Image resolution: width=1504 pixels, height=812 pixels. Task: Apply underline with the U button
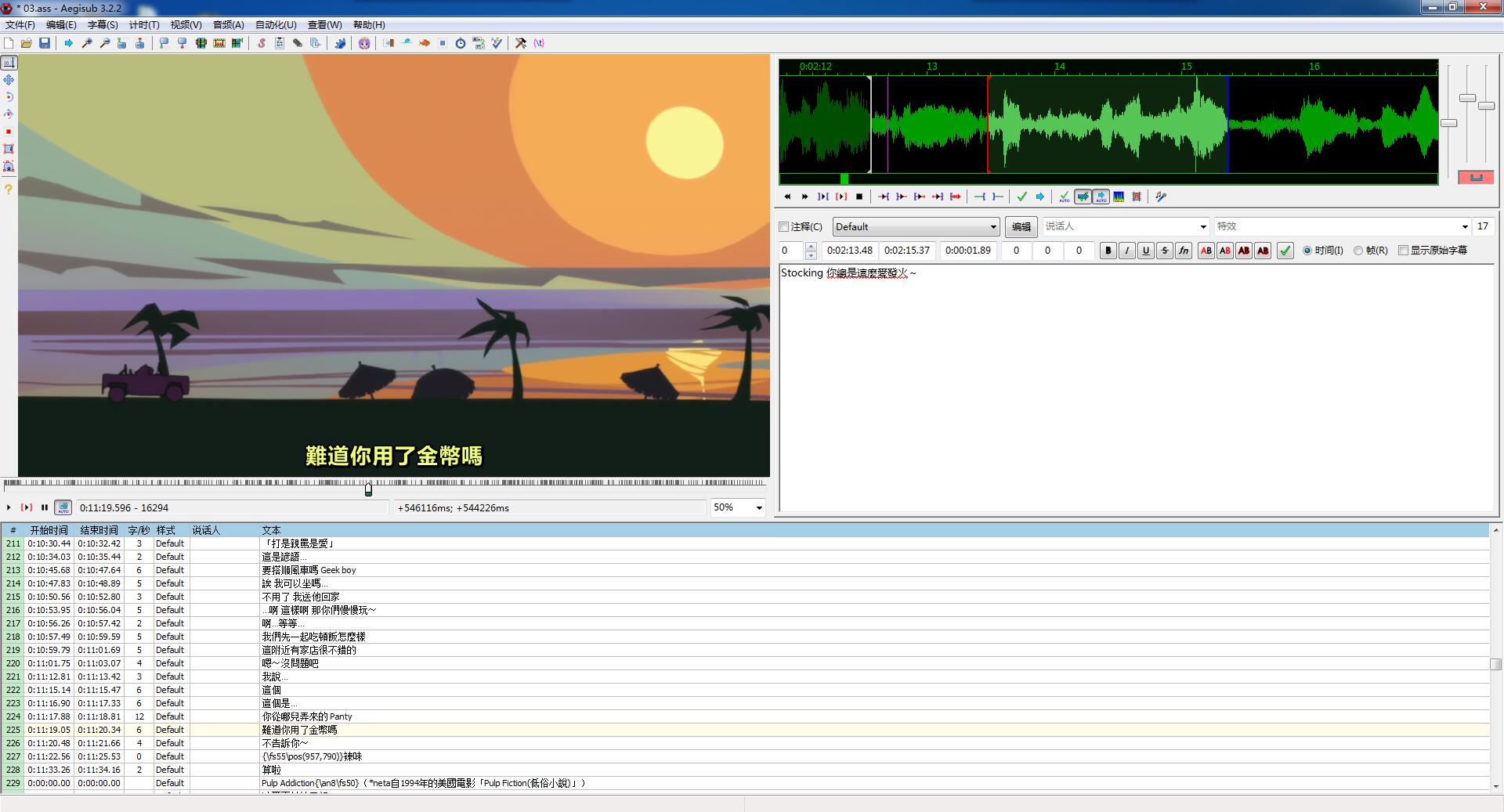point(1145,251)
